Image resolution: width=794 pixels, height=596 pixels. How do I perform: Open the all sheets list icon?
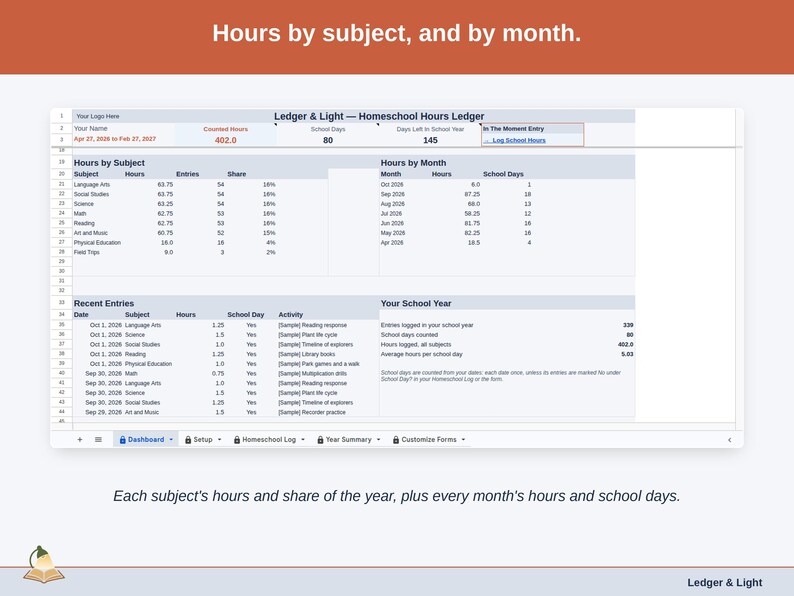coord(98,440)
